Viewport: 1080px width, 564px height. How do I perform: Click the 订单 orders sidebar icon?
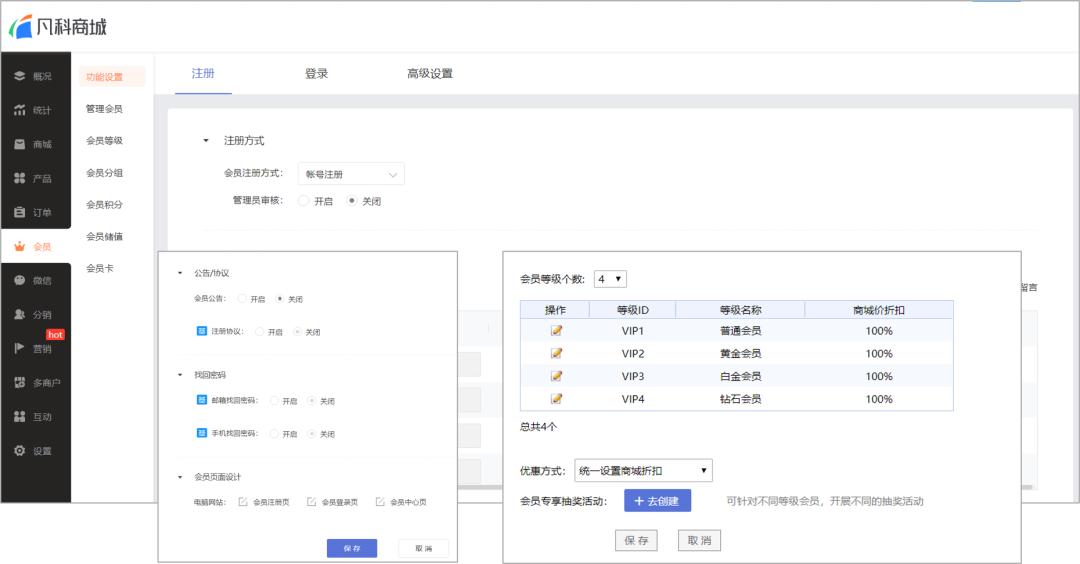click(20, 212)
